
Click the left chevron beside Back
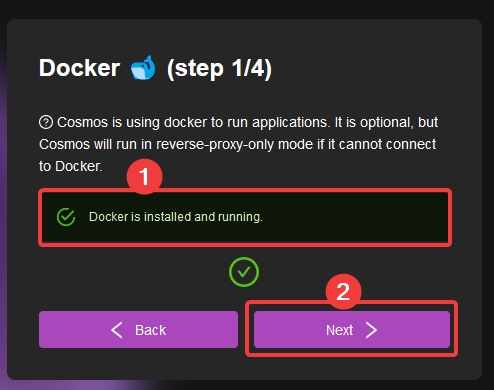[x=117, y=330]
